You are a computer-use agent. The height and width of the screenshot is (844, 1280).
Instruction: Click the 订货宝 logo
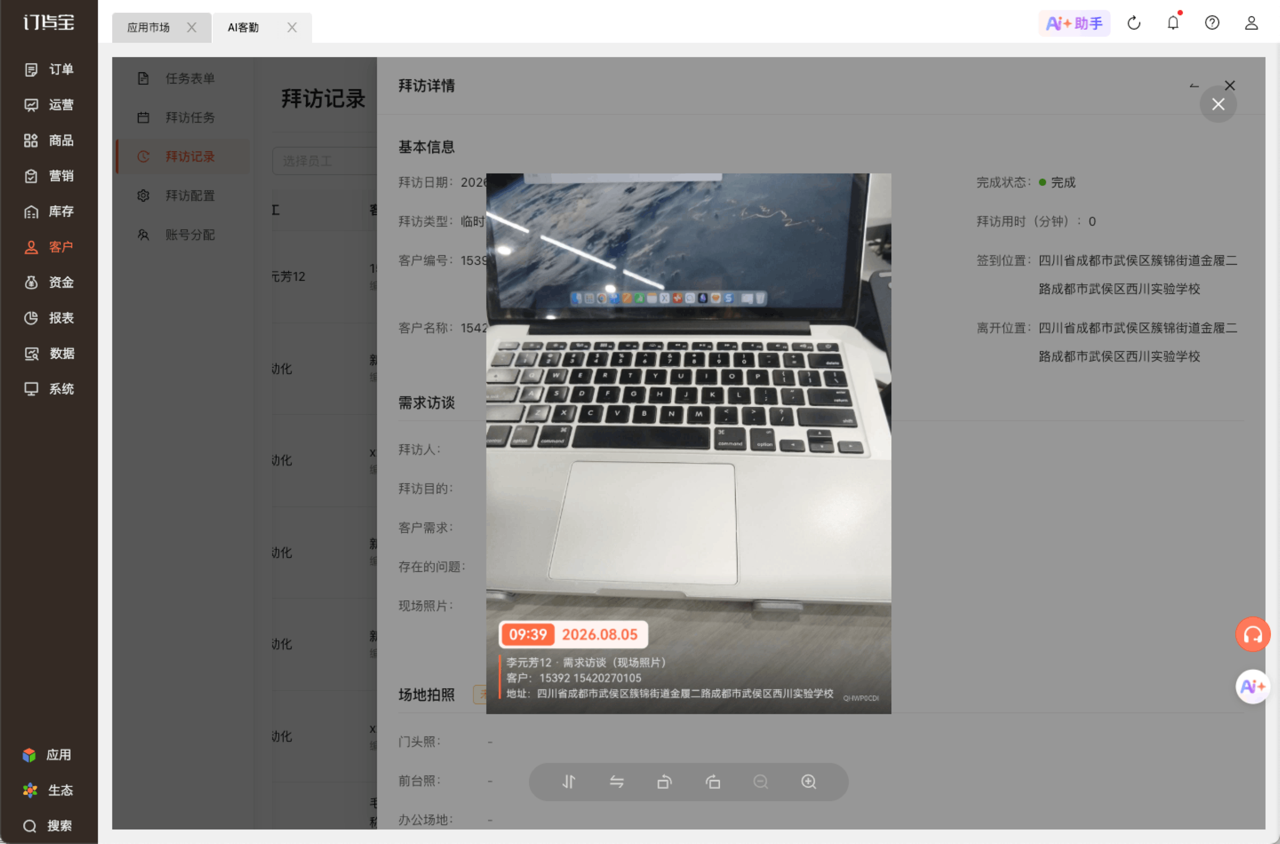tap(49, 22)
